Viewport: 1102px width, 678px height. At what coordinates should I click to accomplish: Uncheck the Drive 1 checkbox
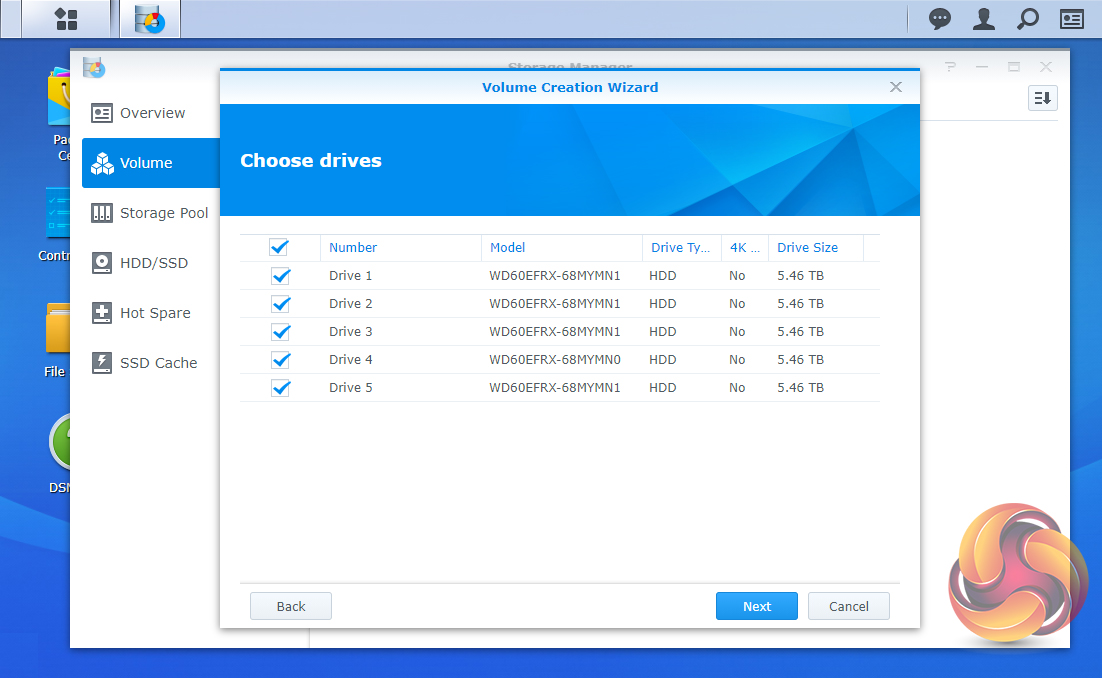pyautogui.click(x=280, y=276)
